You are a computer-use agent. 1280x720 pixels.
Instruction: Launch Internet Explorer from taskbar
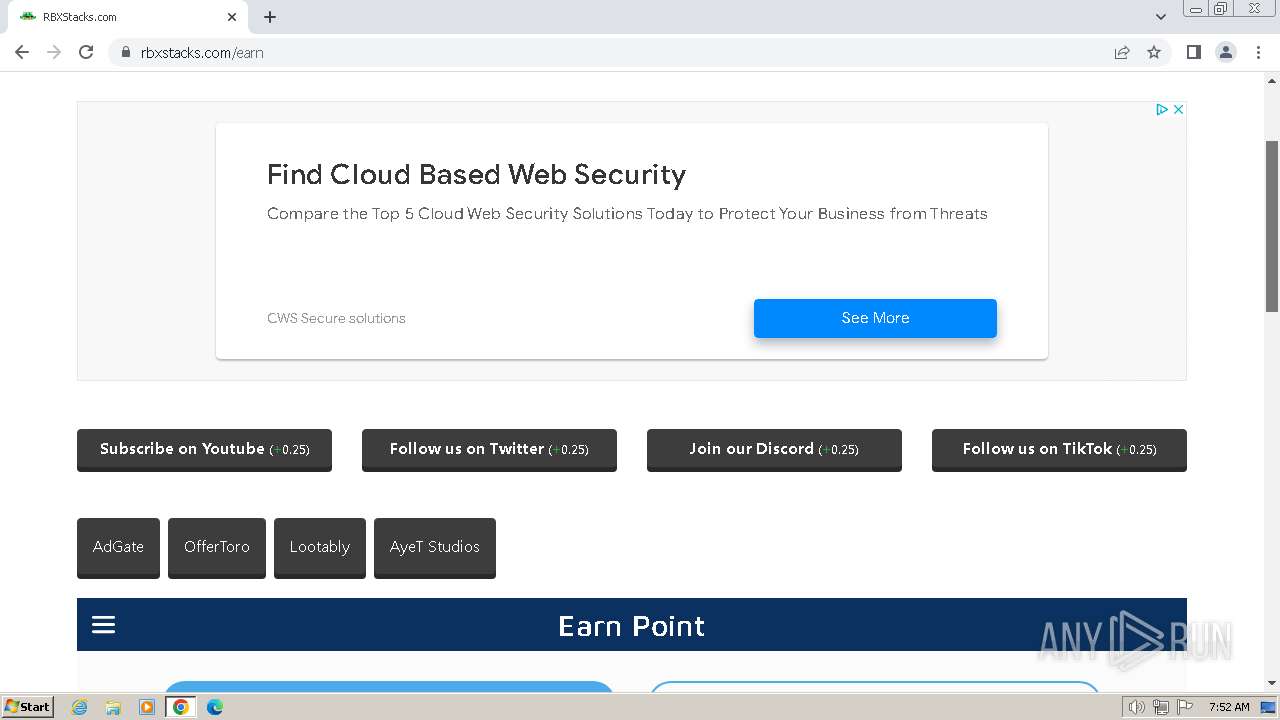(x=80, y=707)
